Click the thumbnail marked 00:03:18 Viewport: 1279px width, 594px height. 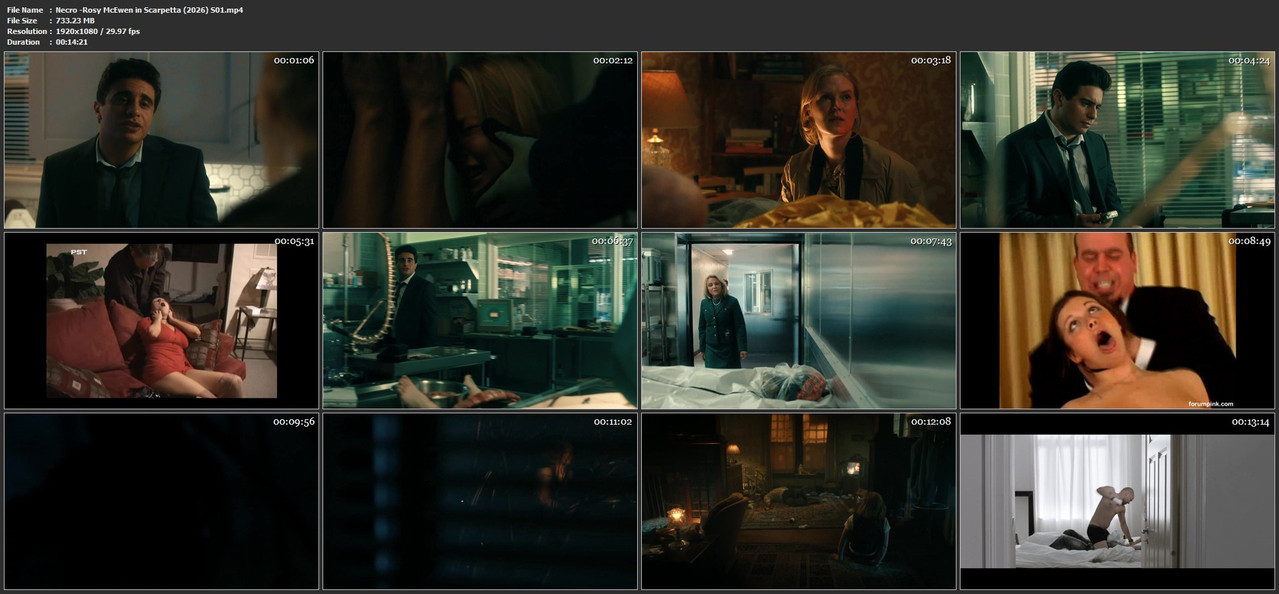[x=799, y=140]
